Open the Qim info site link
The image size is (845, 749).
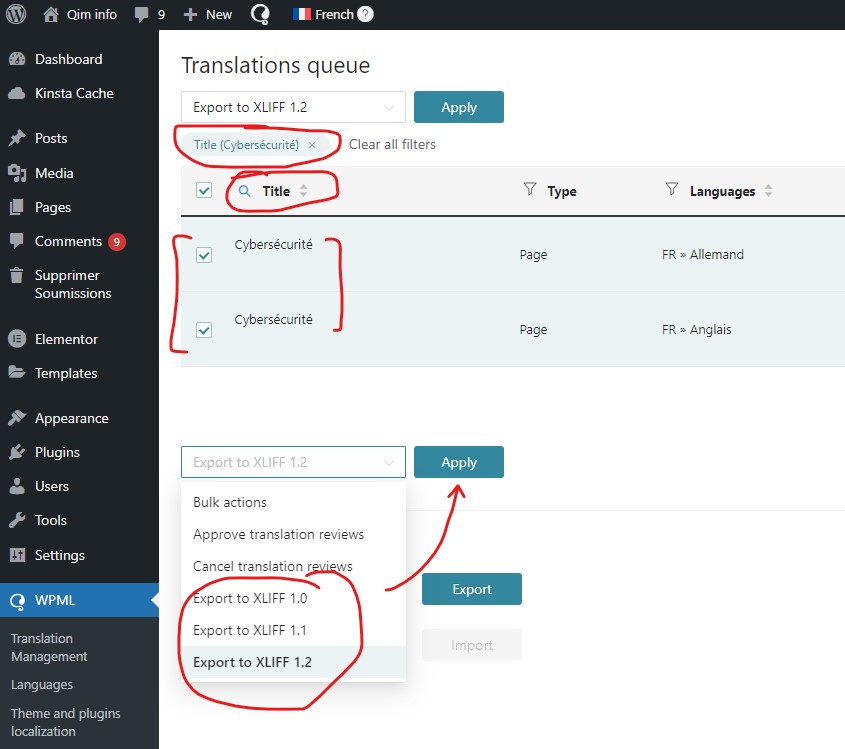92,14
